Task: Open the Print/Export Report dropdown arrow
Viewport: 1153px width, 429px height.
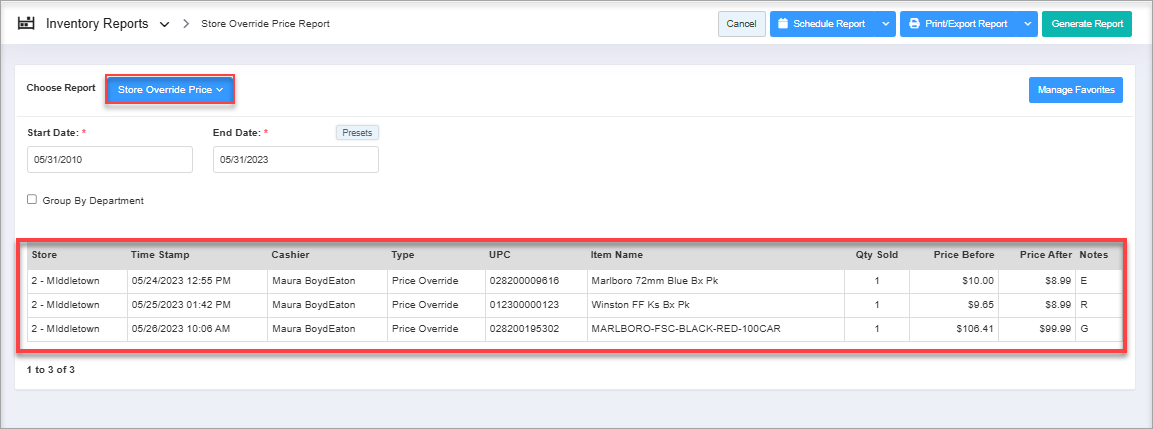Action: pos(1027,24)
